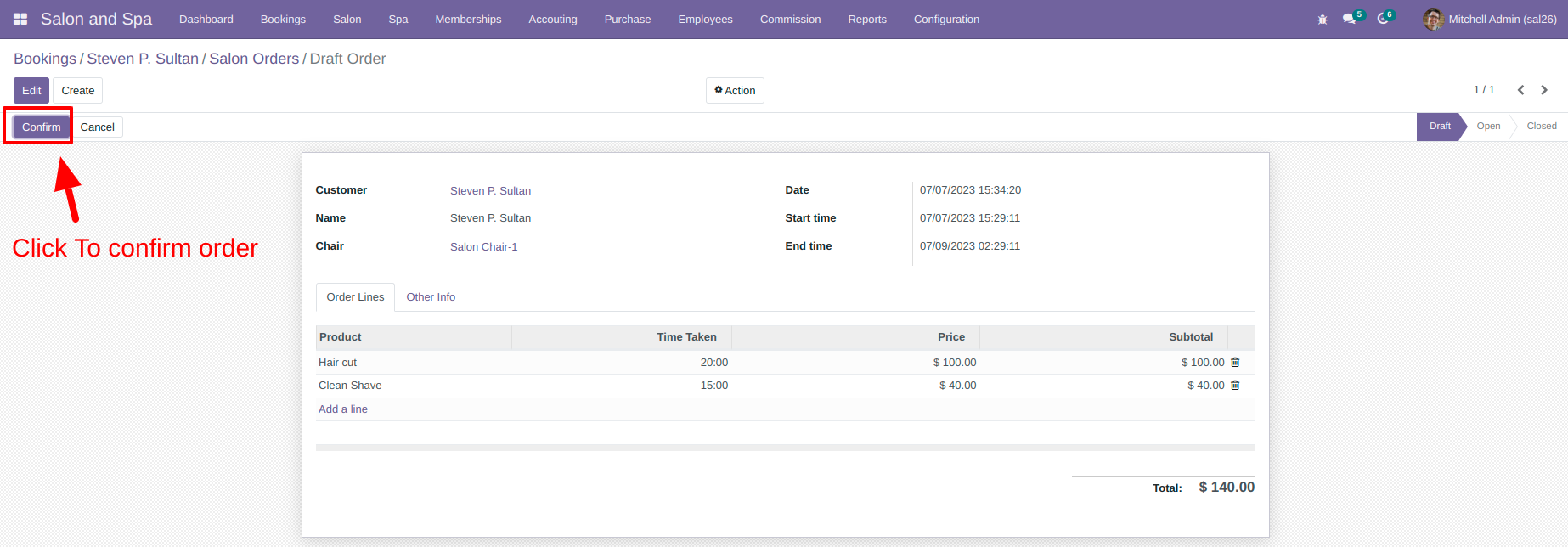Open Mitchell Admin user menu
The height and width of the screenshot is (547, 1568).
[x=1490, y=19]
